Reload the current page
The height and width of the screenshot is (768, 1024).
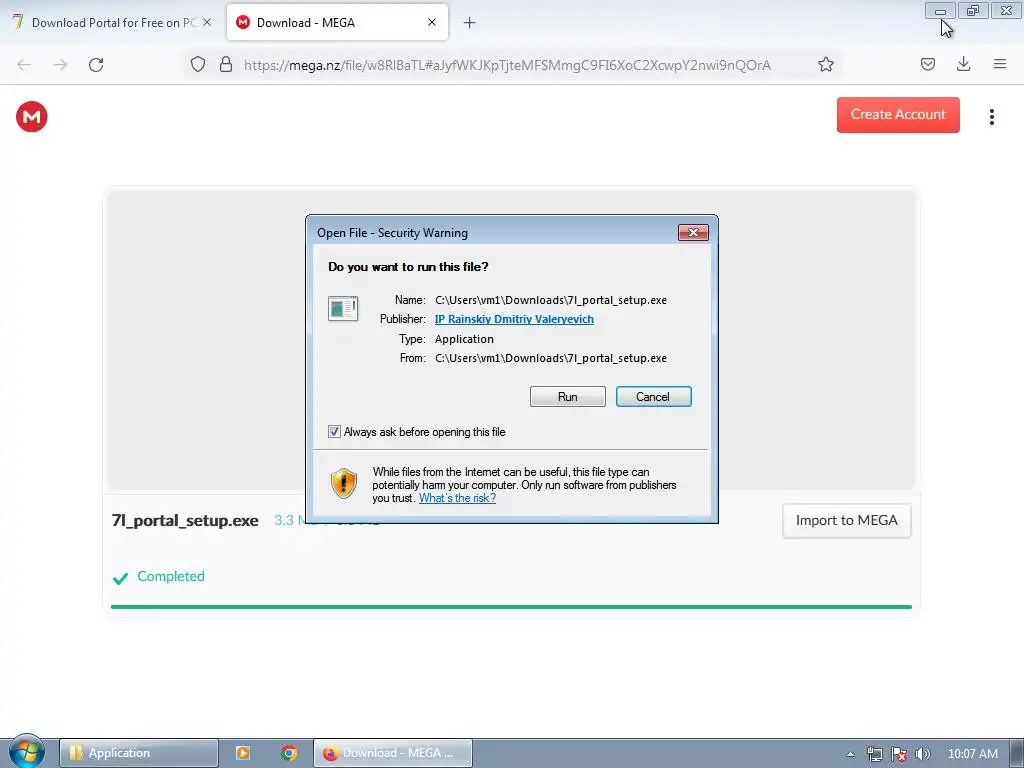point(96,65)
